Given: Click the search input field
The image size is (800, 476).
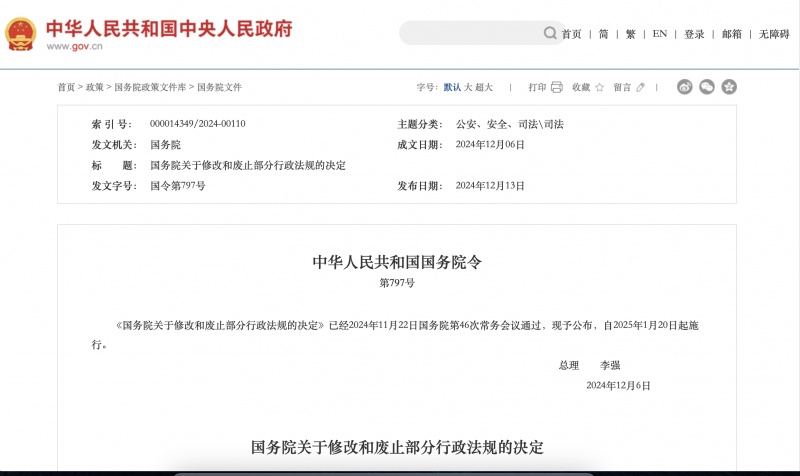Looking at the screenshot, I should [x=470, y=33].
